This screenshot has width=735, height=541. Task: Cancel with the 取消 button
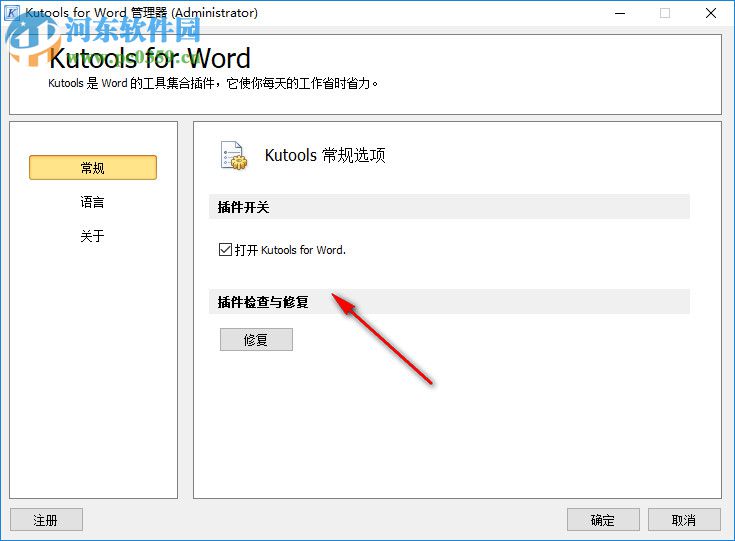coord(684,520)
